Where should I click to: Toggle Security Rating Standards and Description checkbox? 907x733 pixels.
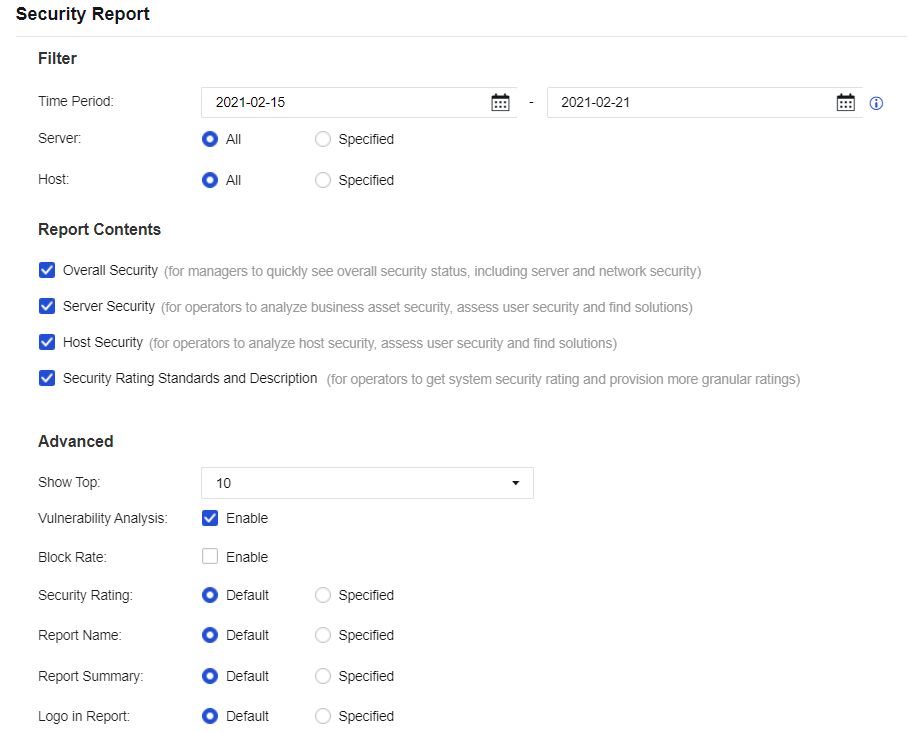pyautogui.click(x=47, y=378)
